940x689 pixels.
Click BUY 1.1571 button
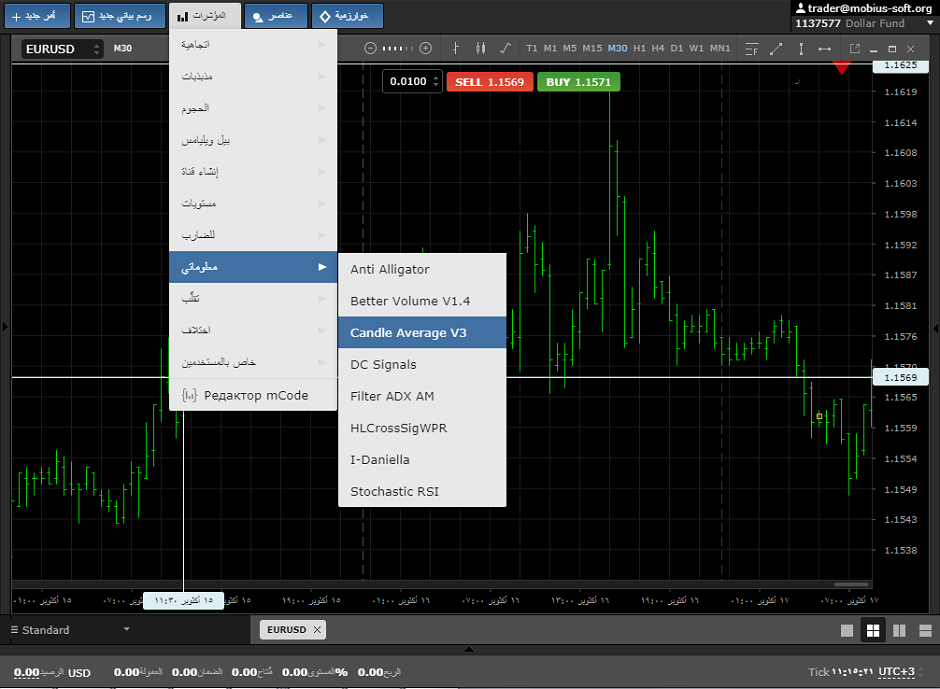579,82
